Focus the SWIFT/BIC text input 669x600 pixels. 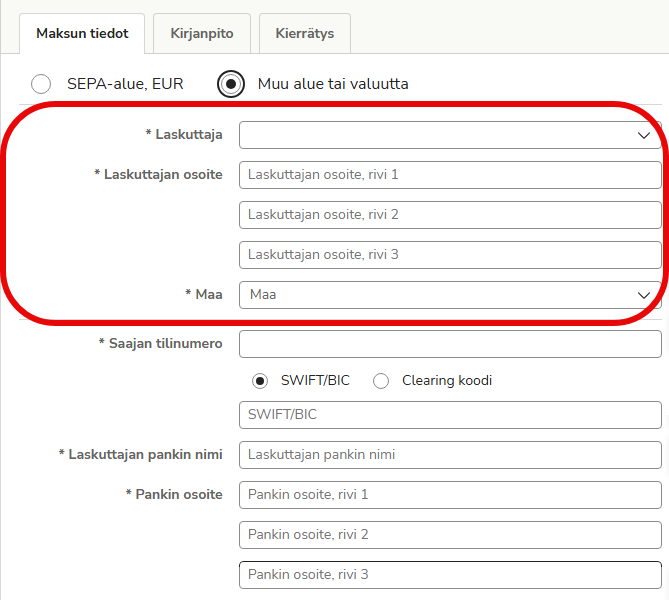450,415
